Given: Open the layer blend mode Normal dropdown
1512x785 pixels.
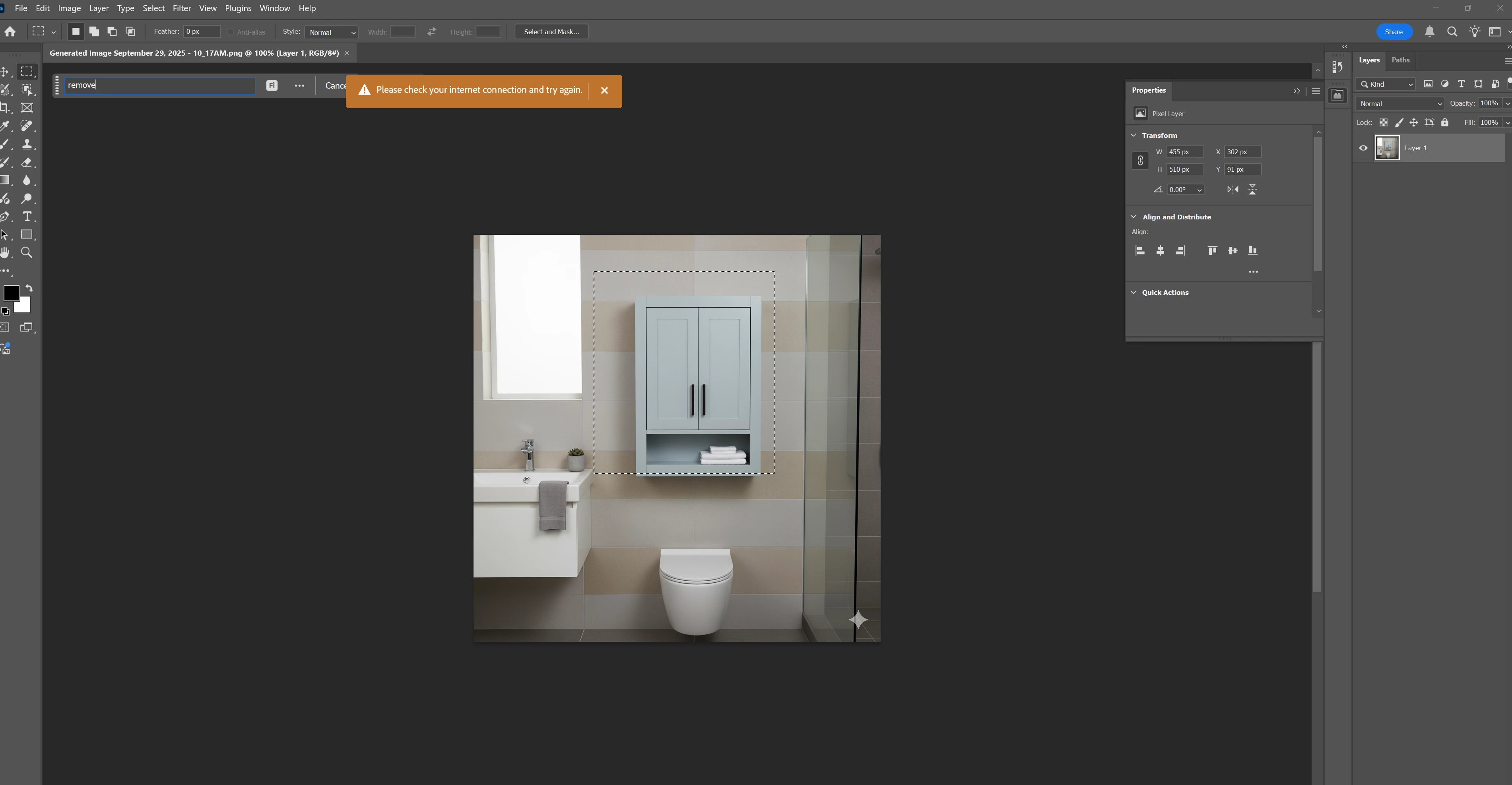Looking at the screenshot, I should point(1400,104).
